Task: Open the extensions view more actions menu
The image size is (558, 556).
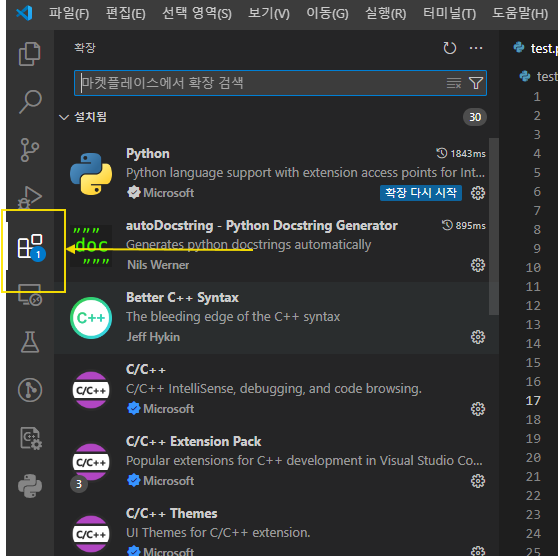Action: click(476, 48)
